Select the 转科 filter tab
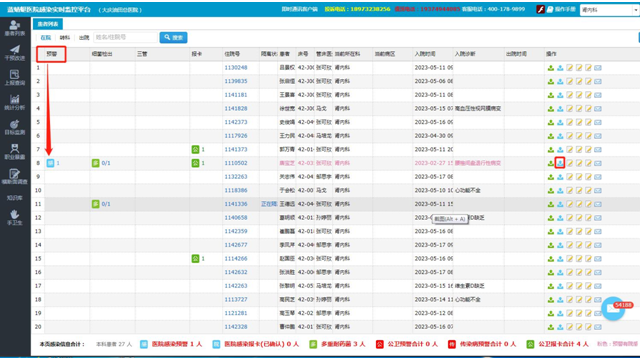This screenshot has width=640, height=360. click(64, 38)
